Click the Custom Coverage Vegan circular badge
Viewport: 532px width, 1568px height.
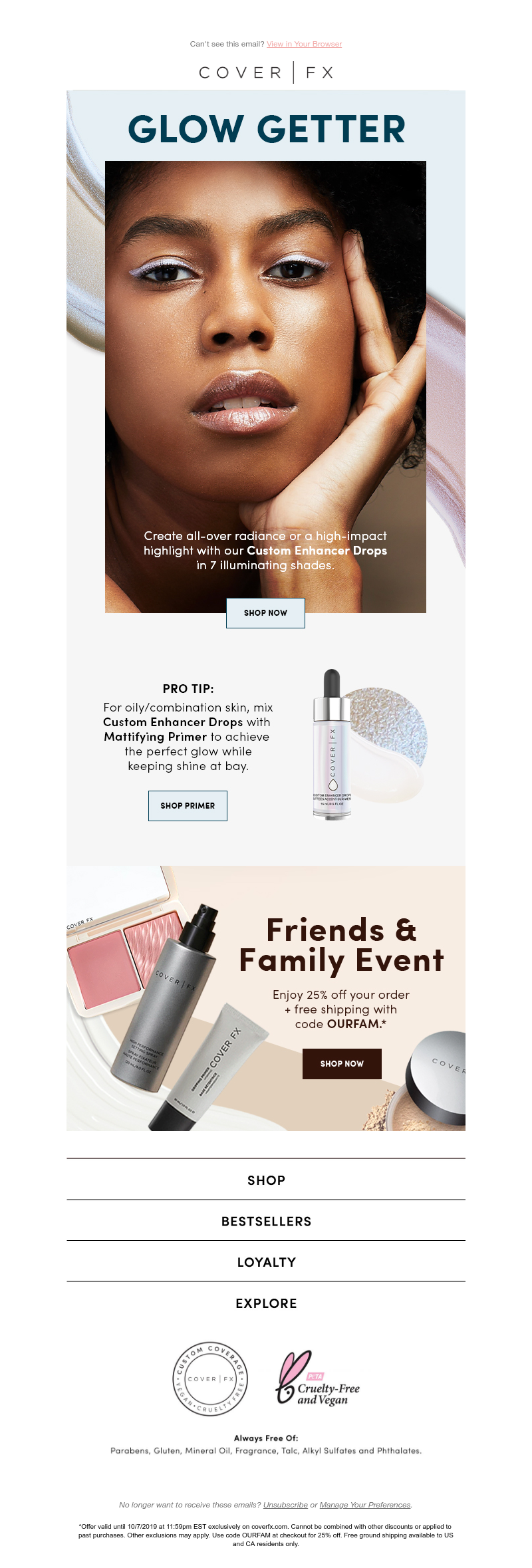[x=210, y=1378]
